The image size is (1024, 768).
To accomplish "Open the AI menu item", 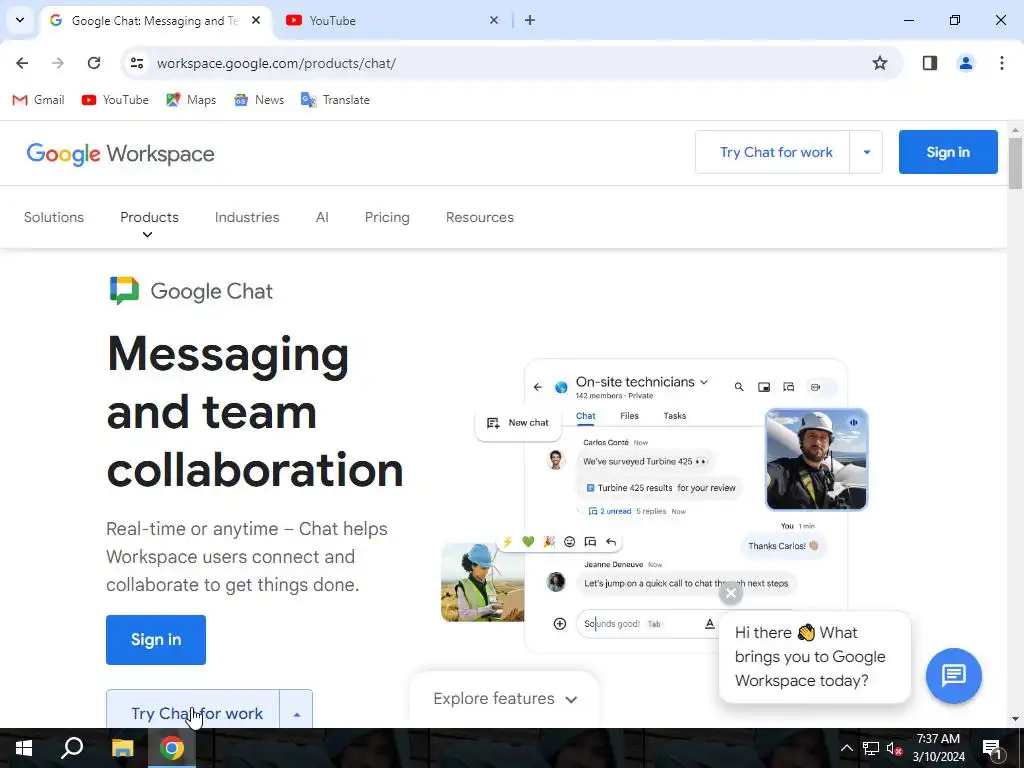I will click(x=322, y=217).
